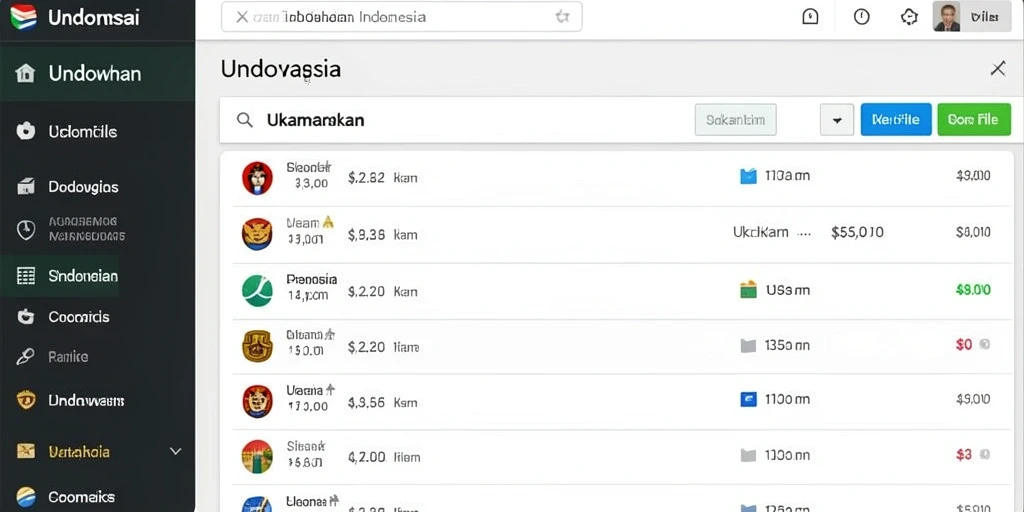Screen dimensions: 1024x512
Task: Click the $3.56 price in Ueana row
Action: [366, 403]
